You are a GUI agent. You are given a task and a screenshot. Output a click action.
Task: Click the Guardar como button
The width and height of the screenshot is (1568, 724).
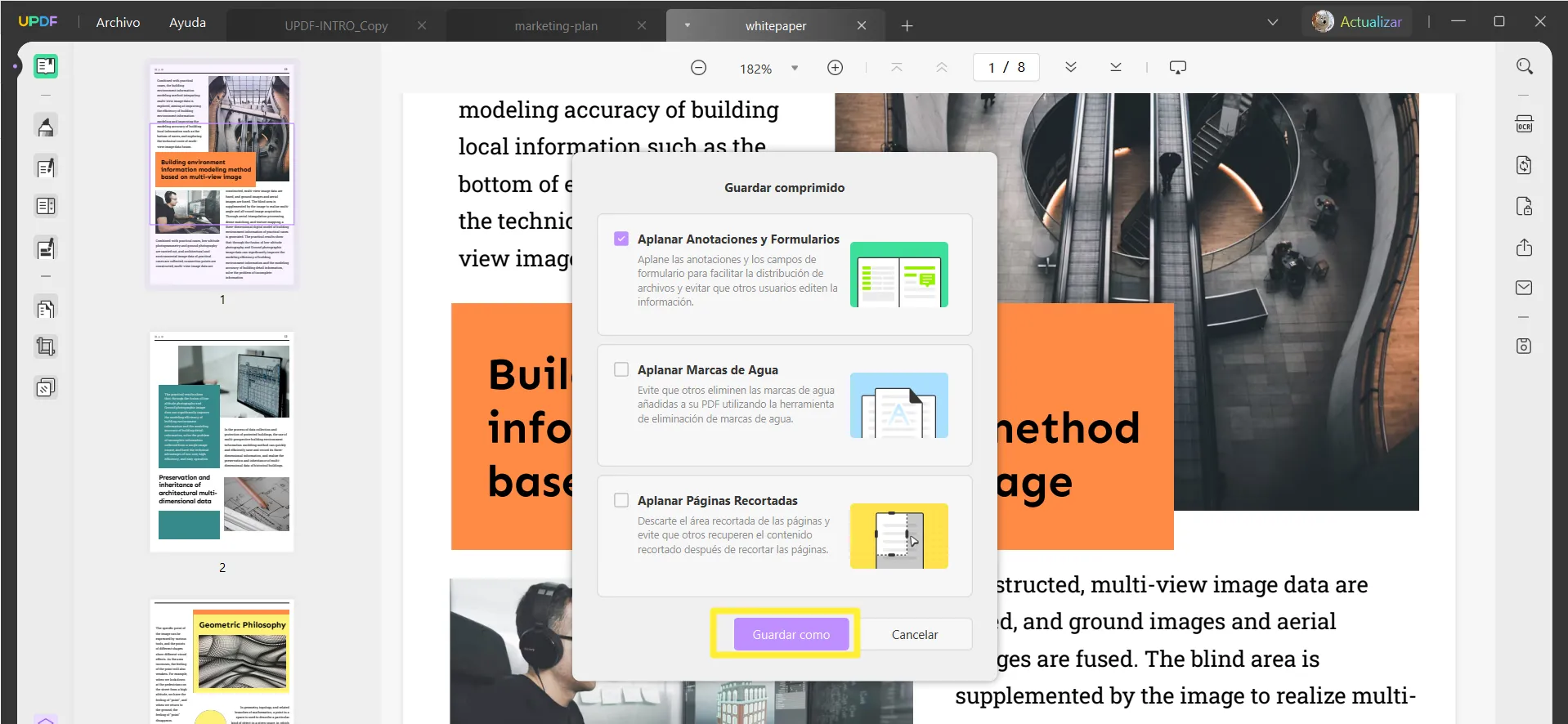(x=791, y=634)
